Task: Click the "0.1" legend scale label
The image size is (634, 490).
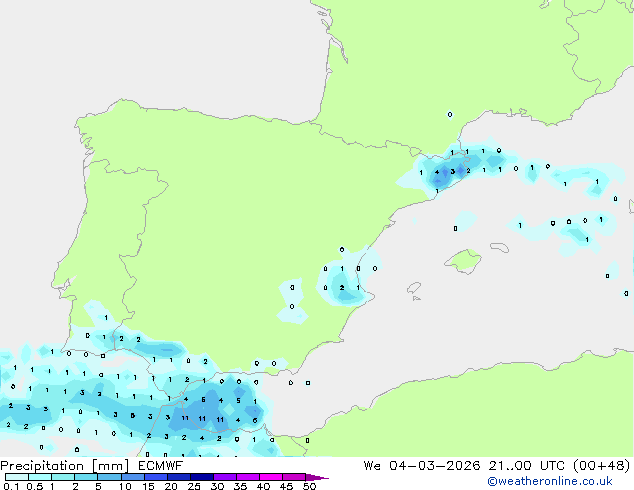Action: tap(11, 486)
